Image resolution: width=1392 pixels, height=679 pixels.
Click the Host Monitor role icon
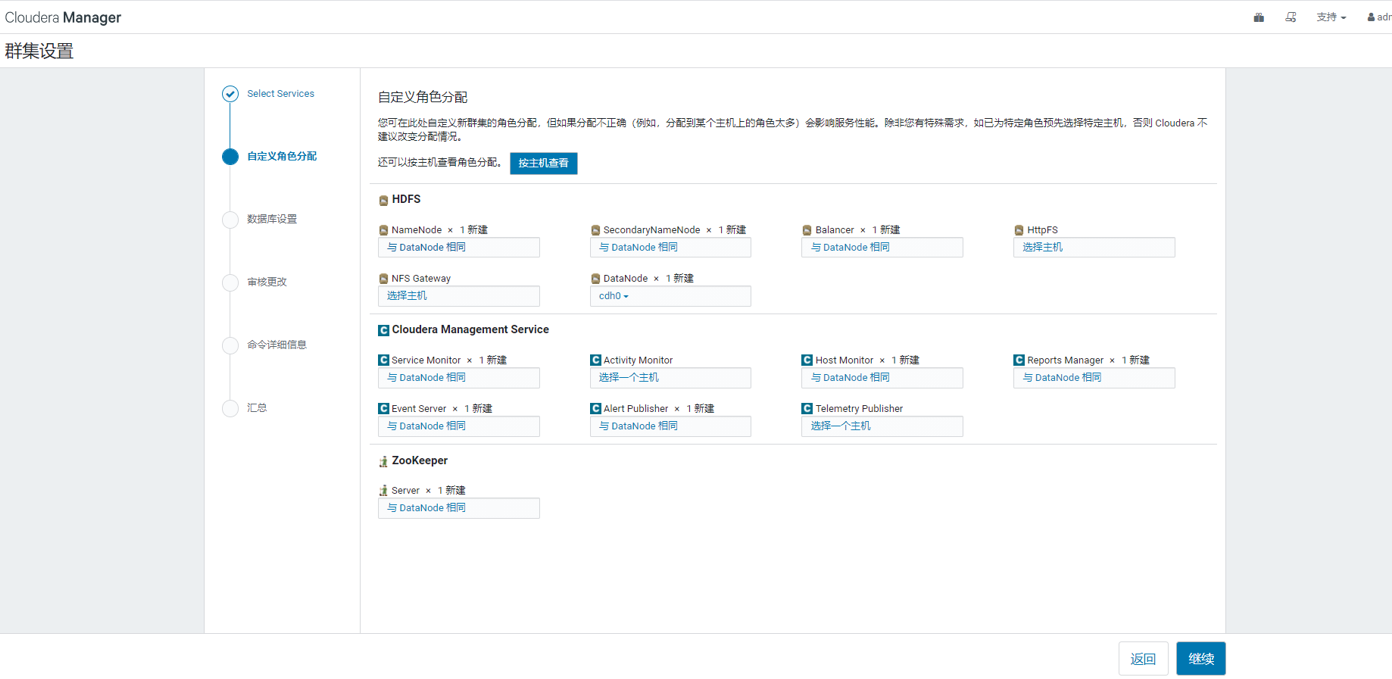[807, 360]
